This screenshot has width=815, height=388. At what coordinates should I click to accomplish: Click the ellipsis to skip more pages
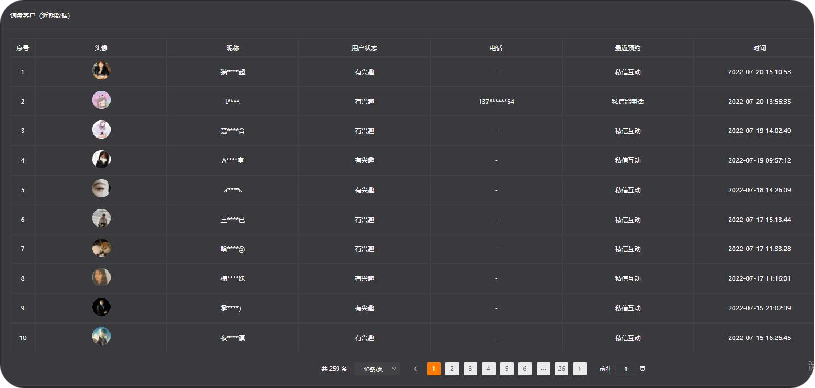point(543,369)
